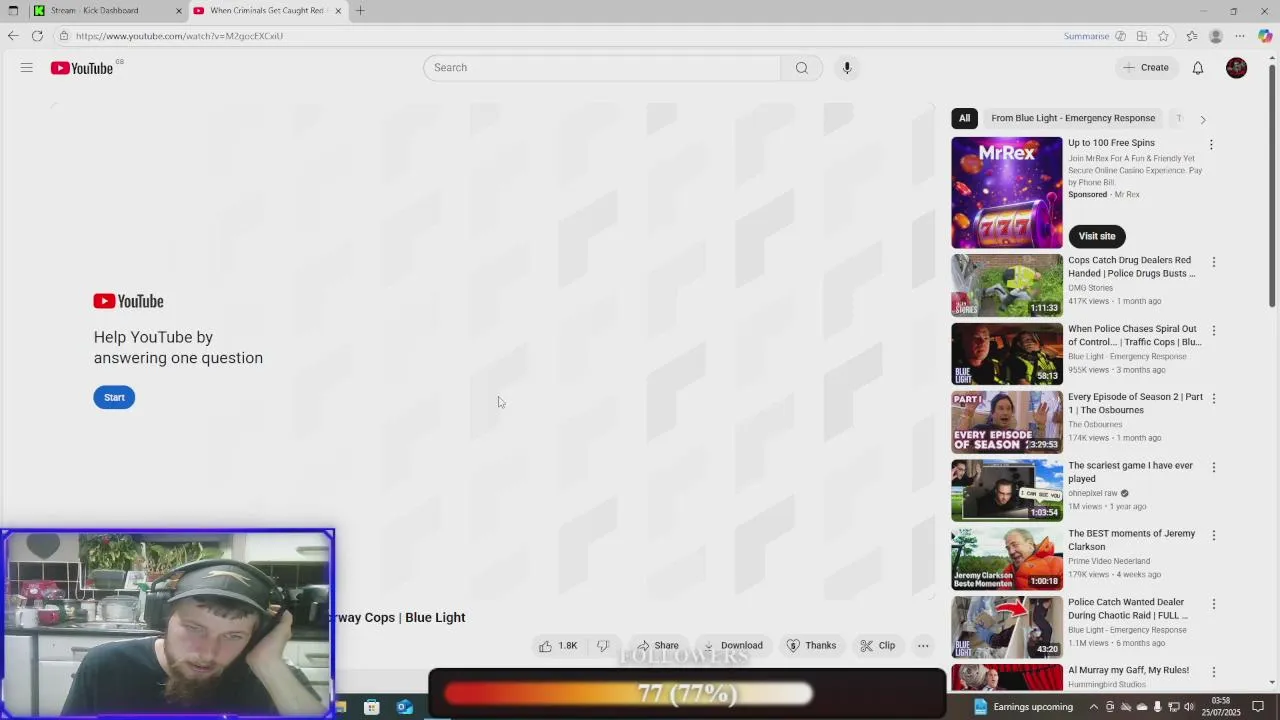Open options for Jeremy Clarkson moments video

1214,535
